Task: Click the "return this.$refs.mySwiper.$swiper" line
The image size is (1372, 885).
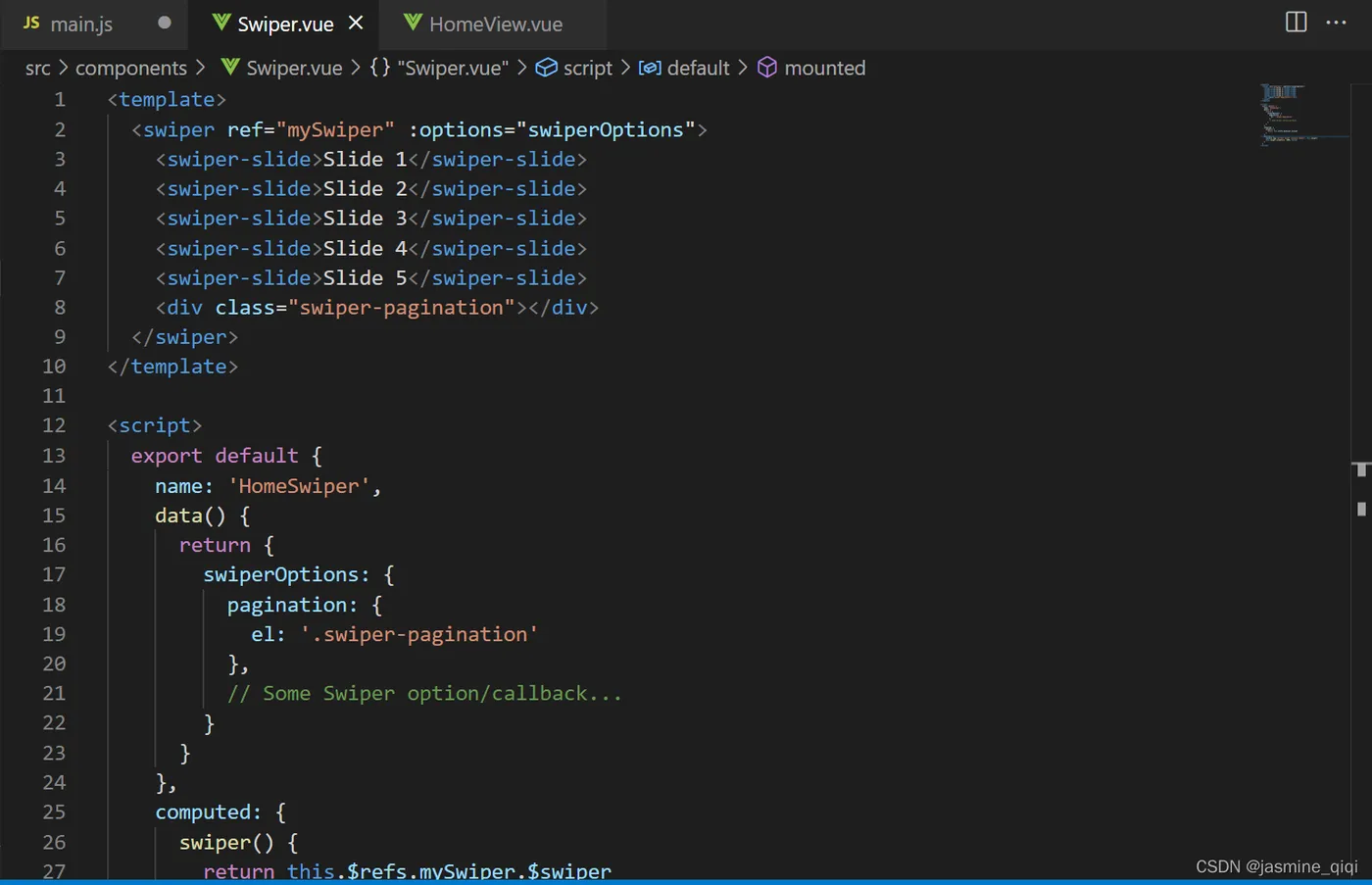Action: pyautogui.click(x=407, y=871)
